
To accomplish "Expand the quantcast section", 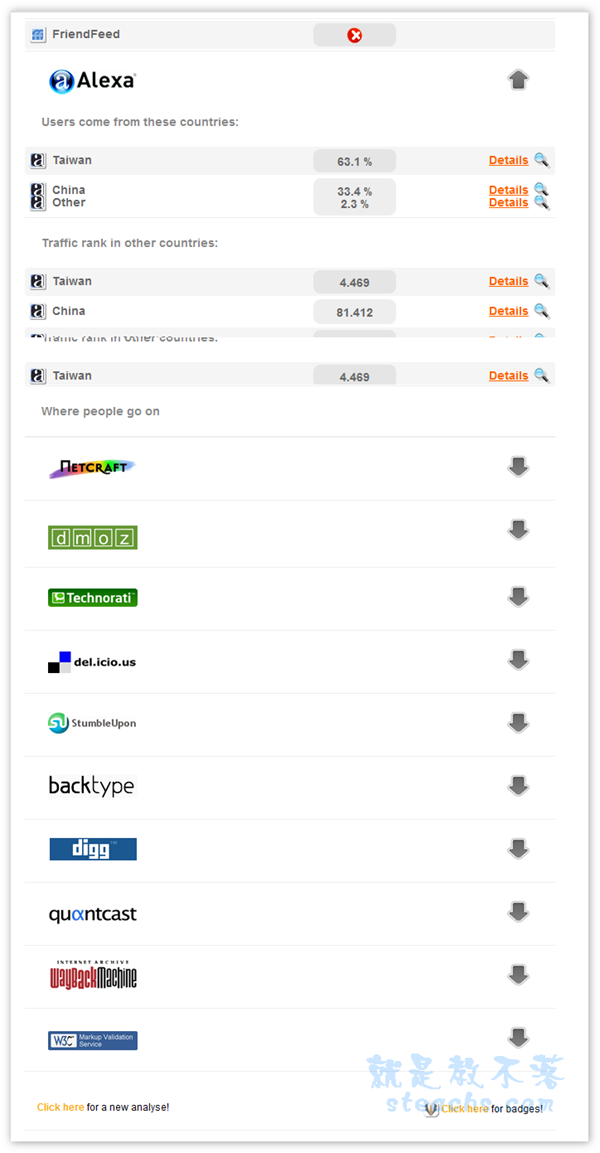I will [x=518, y=912].
